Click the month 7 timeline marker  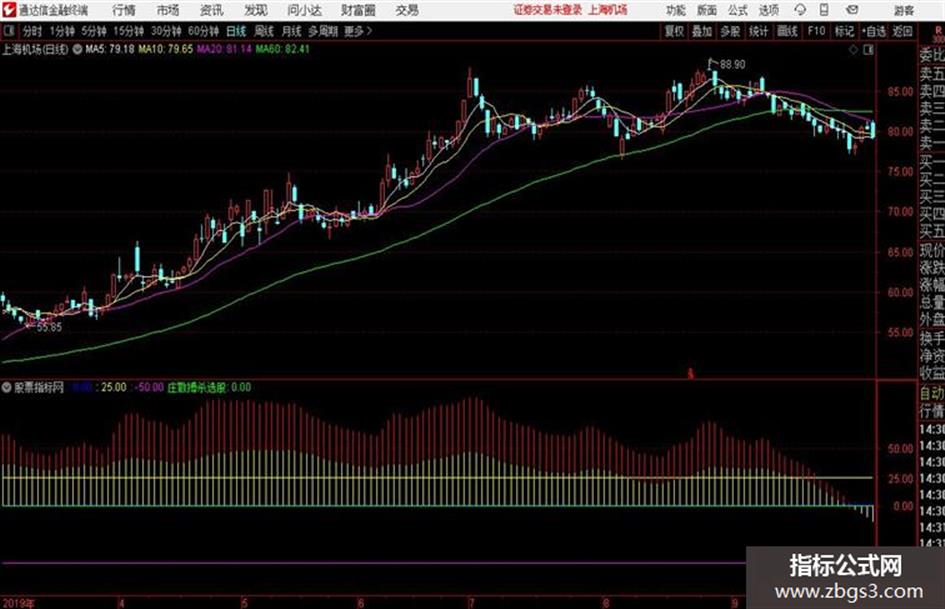pyautogui.click(x=472, y=603)
